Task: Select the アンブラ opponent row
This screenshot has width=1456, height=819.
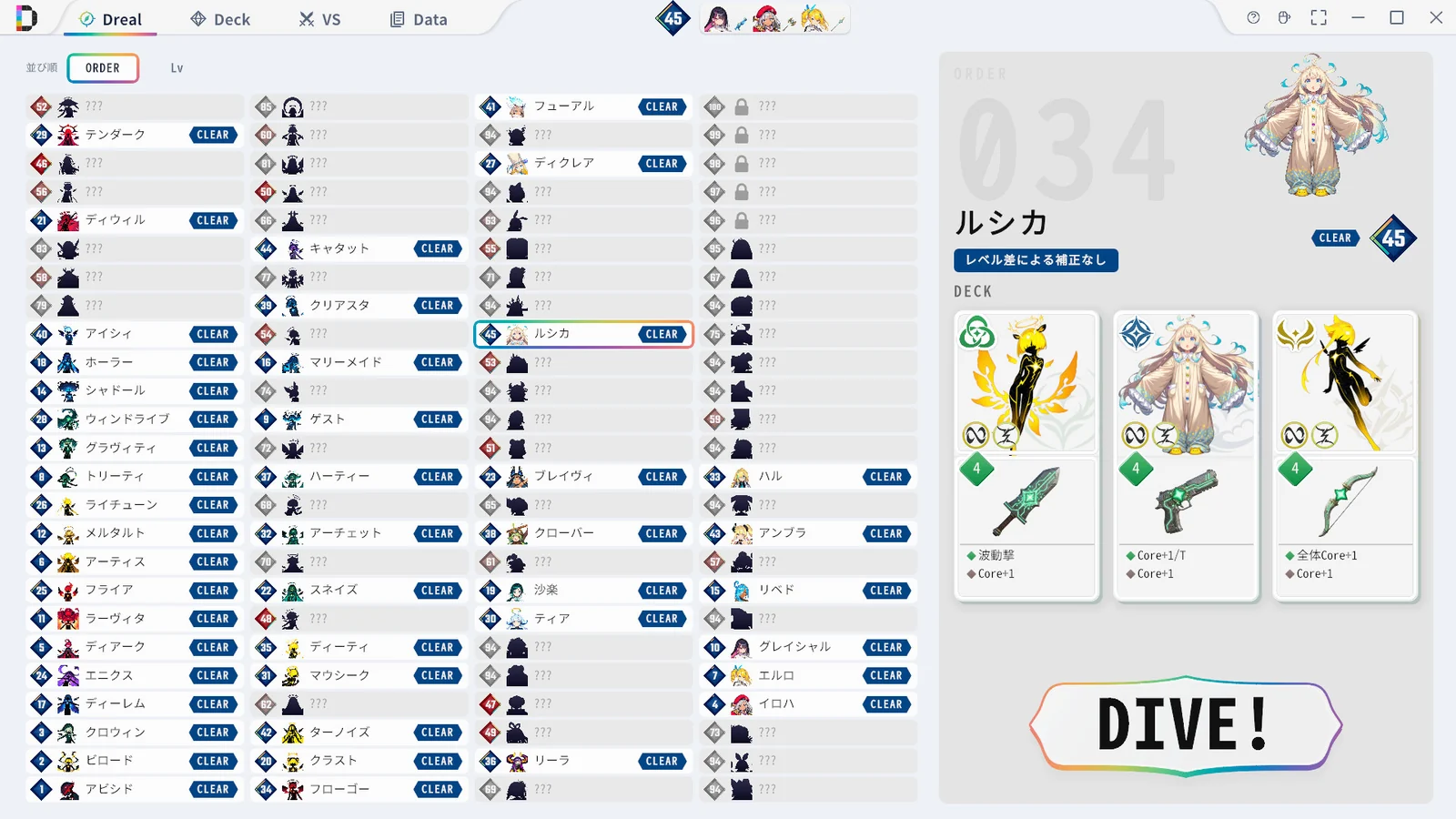Action: [x=808, y=533]
